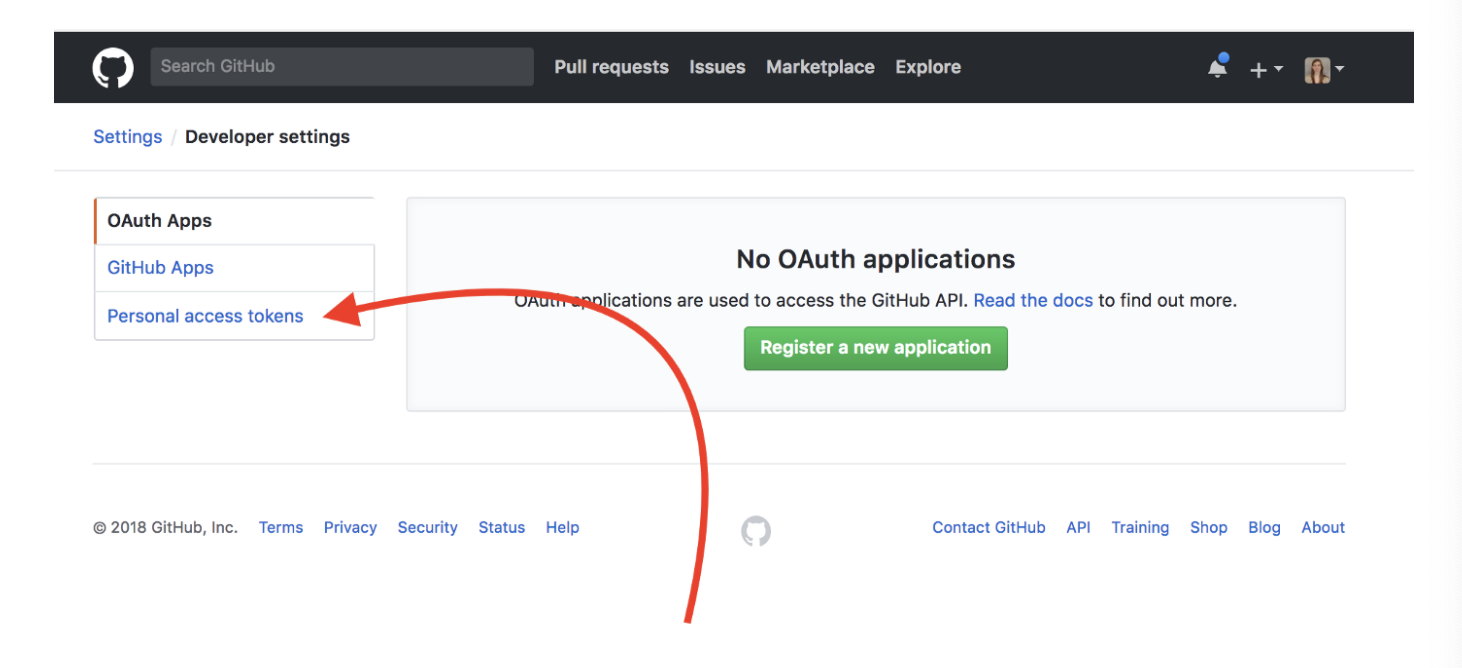Open the plus create-new dropdown
1462x668 pixels.
point(1265,69)
